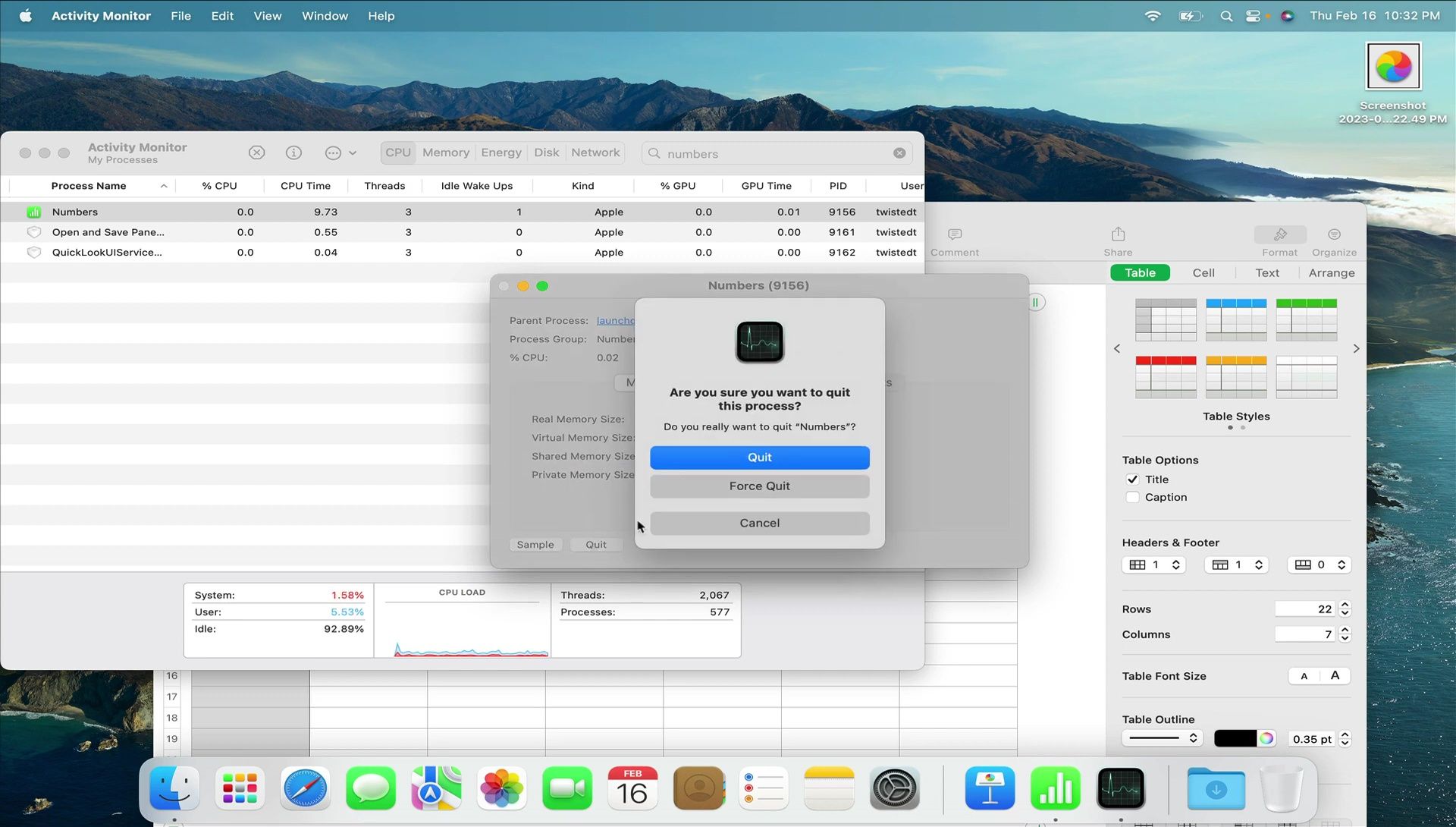Viewport: 1456px width, 827px height.
Task: Click the Organize icon in Numbers toolbar
Action: pos(1334,234)
